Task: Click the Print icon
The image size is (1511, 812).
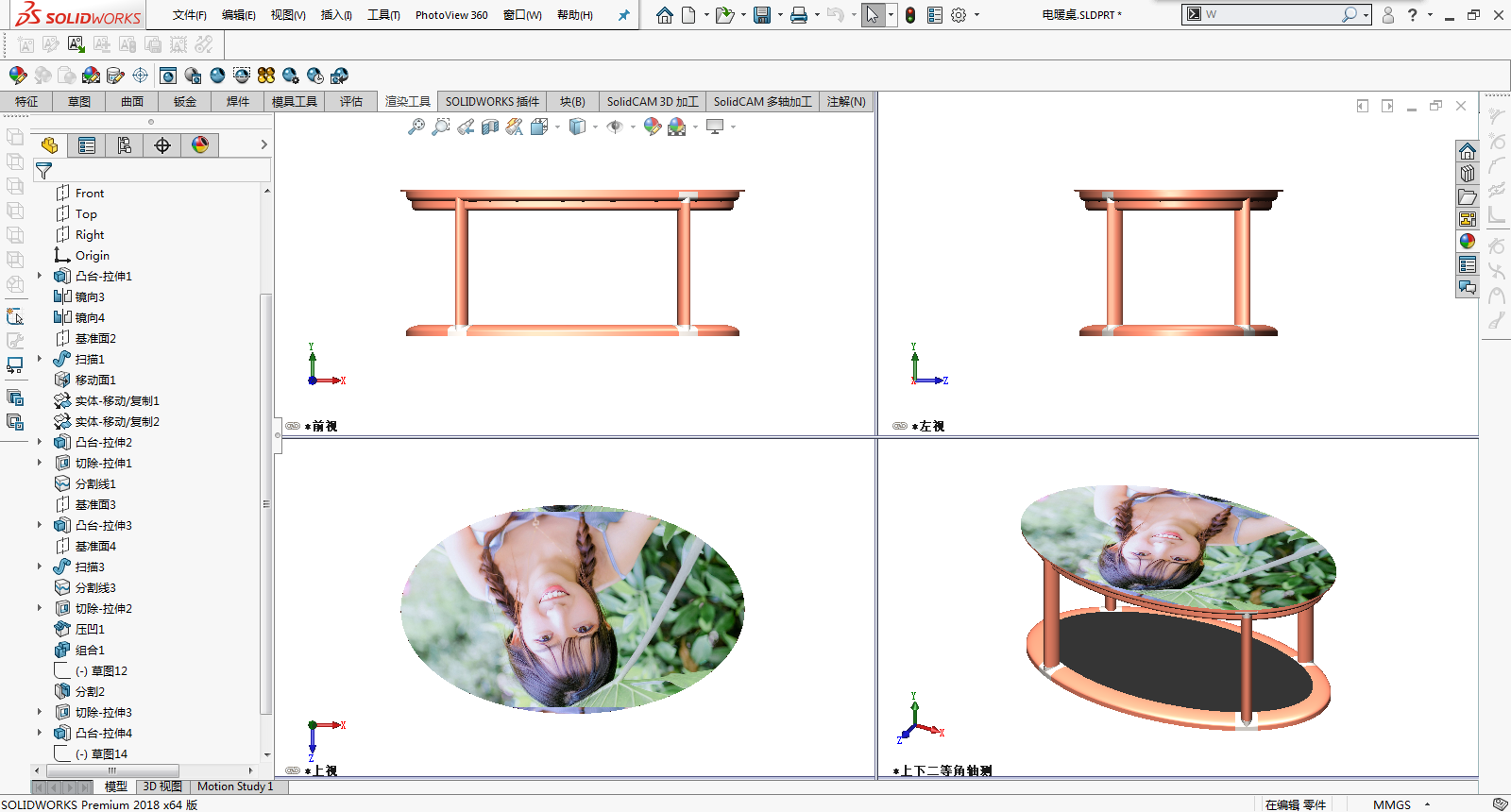Action: pos(799,15)
